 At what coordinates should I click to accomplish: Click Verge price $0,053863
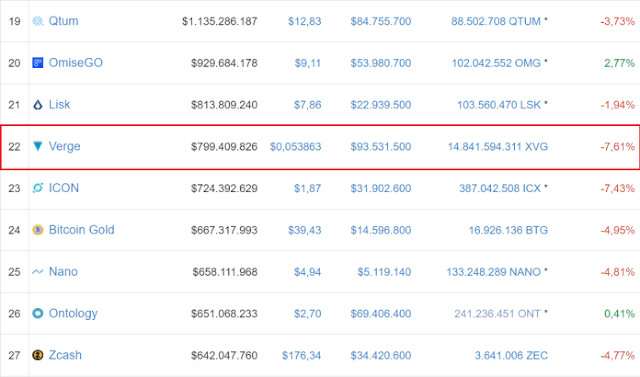296,146
